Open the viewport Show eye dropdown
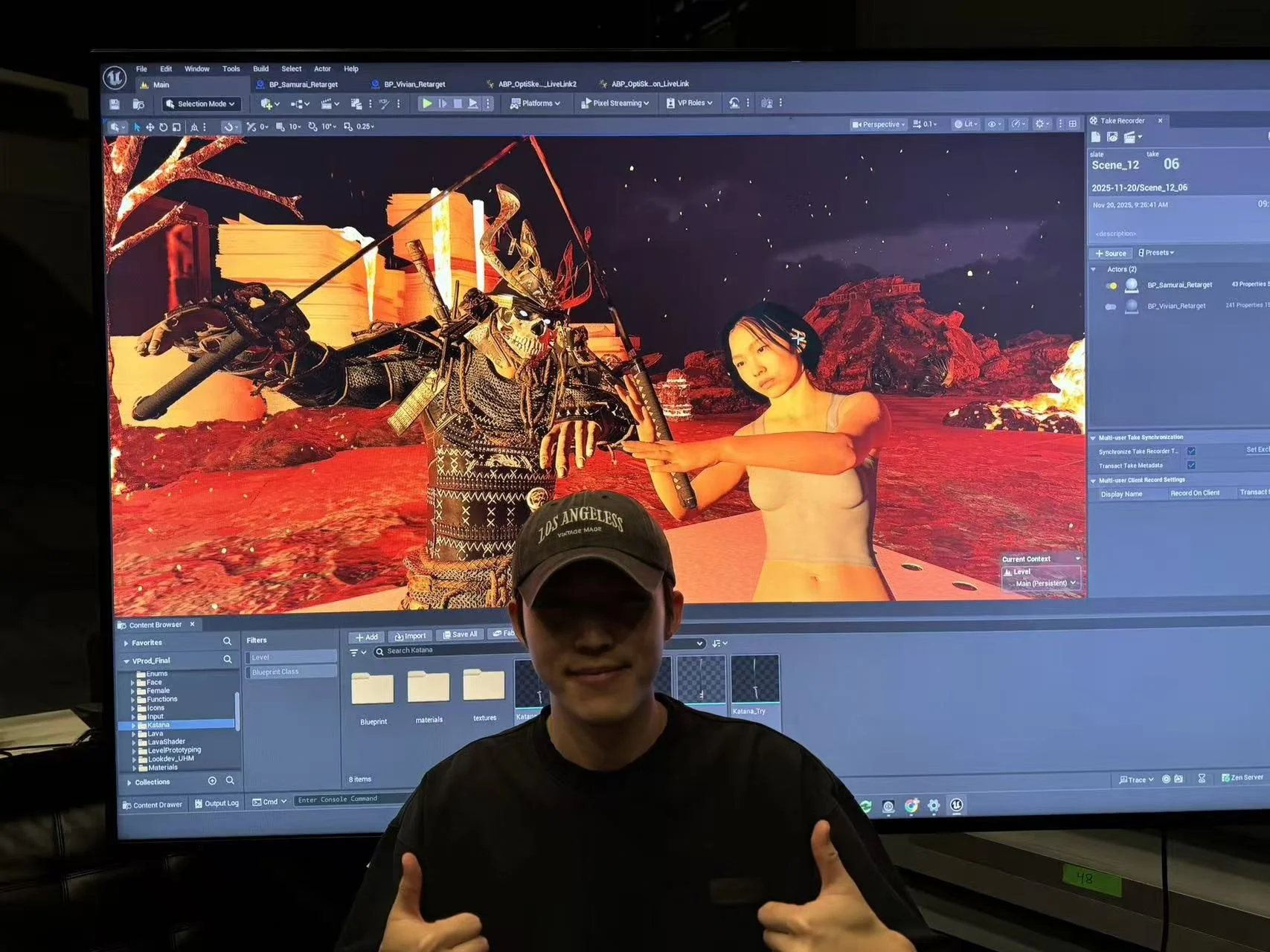Image resolution: width=1270 pixels, height=952 pixels. [994, 125]
